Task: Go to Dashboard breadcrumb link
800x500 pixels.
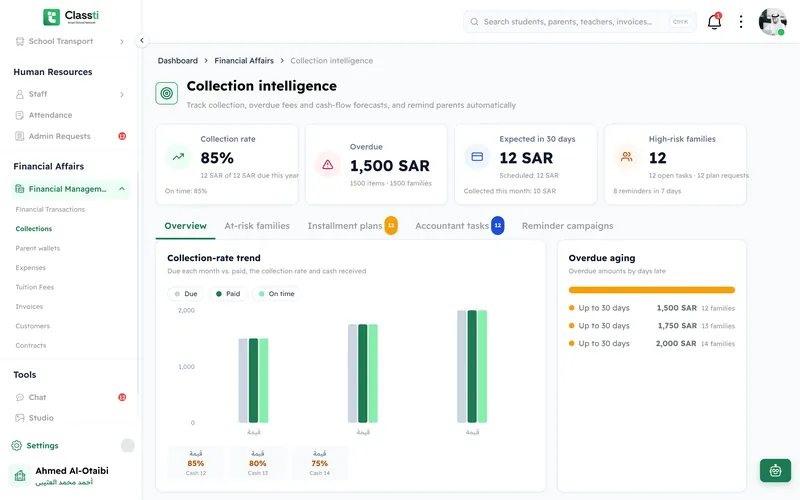Action: [x=178, y=61]
